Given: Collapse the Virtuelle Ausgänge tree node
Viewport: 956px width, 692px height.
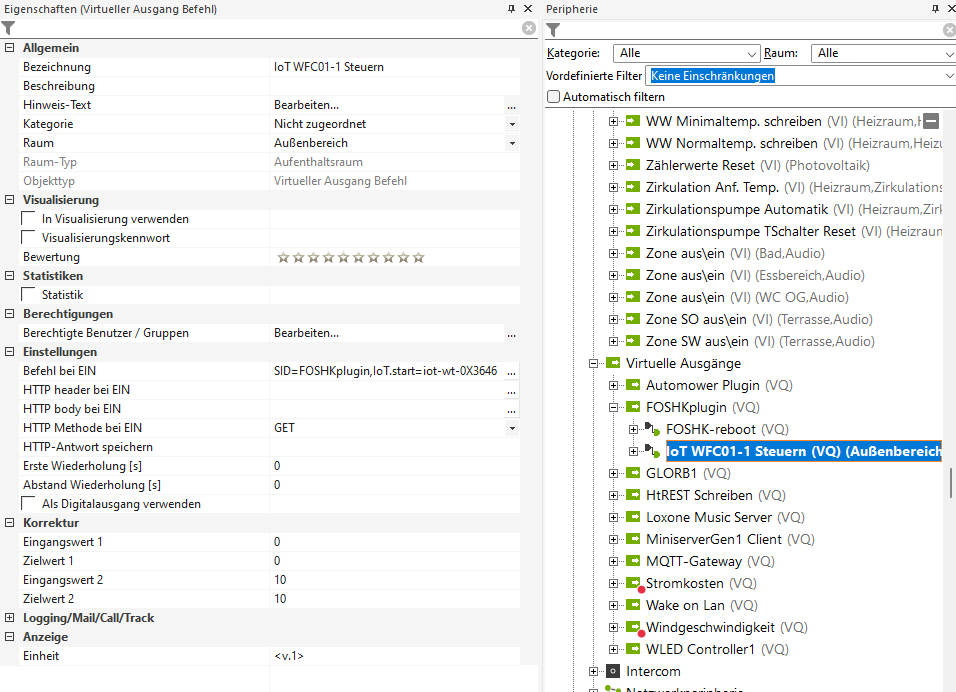Looking at the screenshot, I should pyautogui.click(x=593, y=363).
